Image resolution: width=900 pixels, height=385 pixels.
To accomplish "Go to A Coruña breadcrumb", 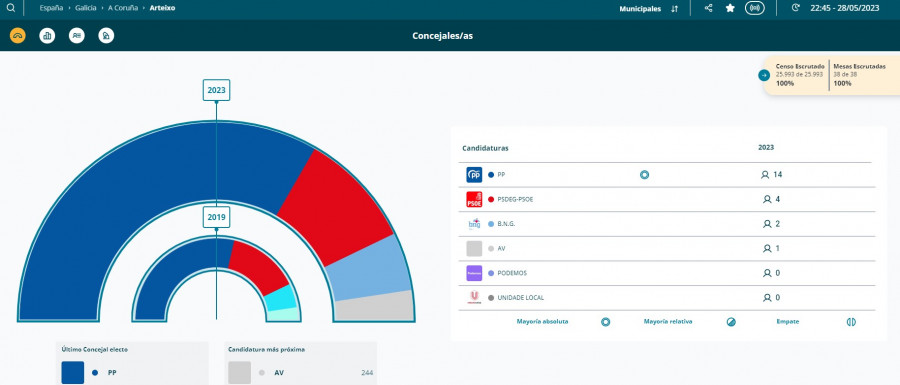I will tap(123, 9).
